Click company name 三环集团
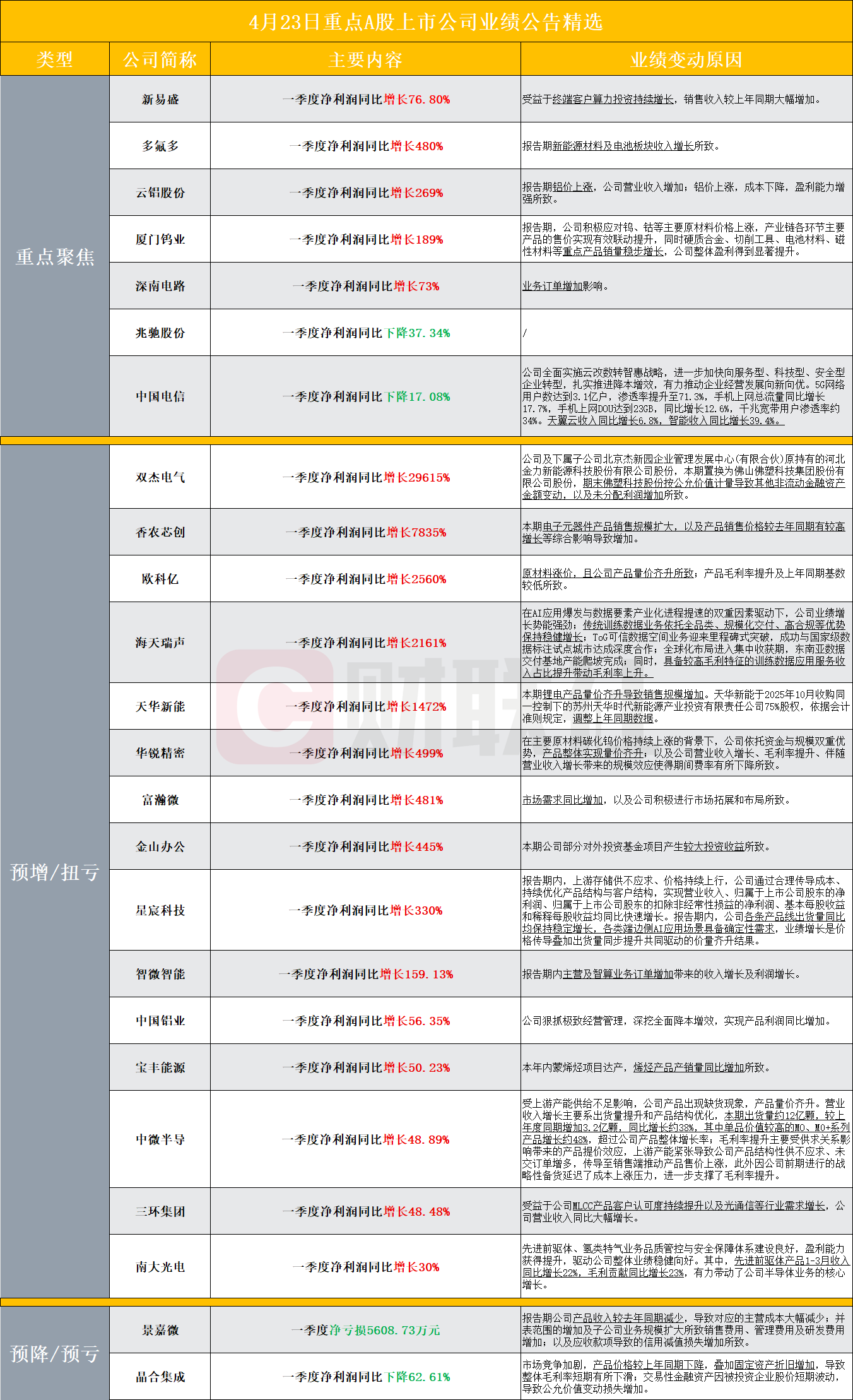Viewport: 853px width, 1400px height. tap(160, 1211)
